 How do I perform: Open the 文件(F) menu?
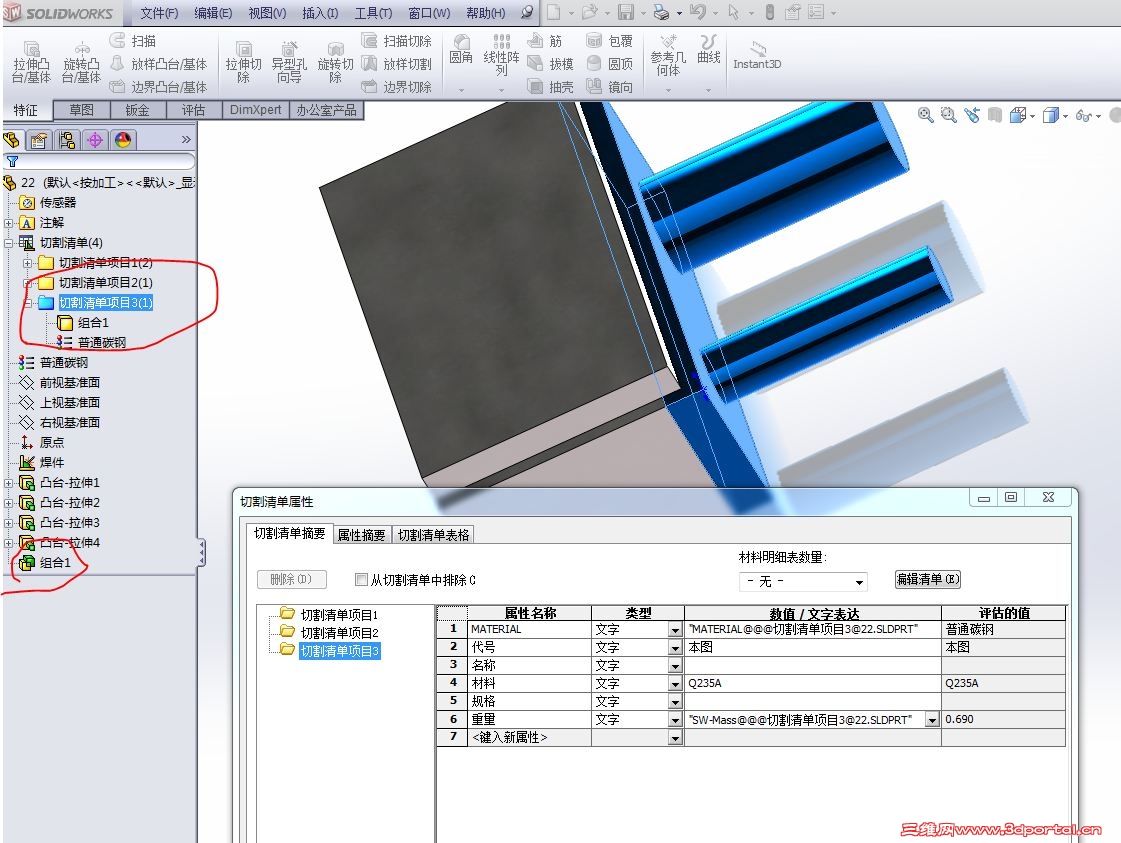pos(159,13)
